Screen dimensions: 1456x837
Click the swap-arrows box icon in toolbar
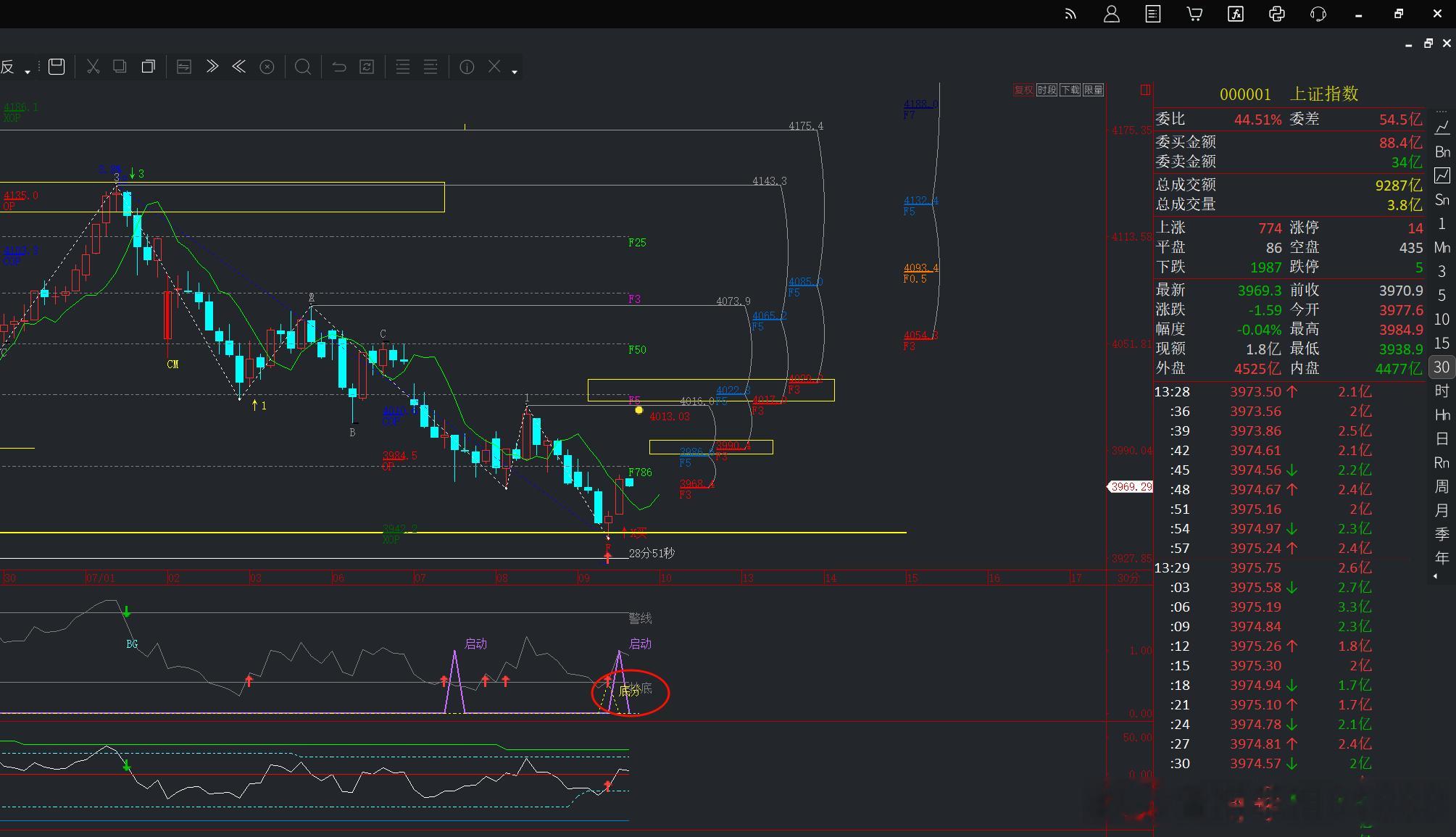click(184, 67)
